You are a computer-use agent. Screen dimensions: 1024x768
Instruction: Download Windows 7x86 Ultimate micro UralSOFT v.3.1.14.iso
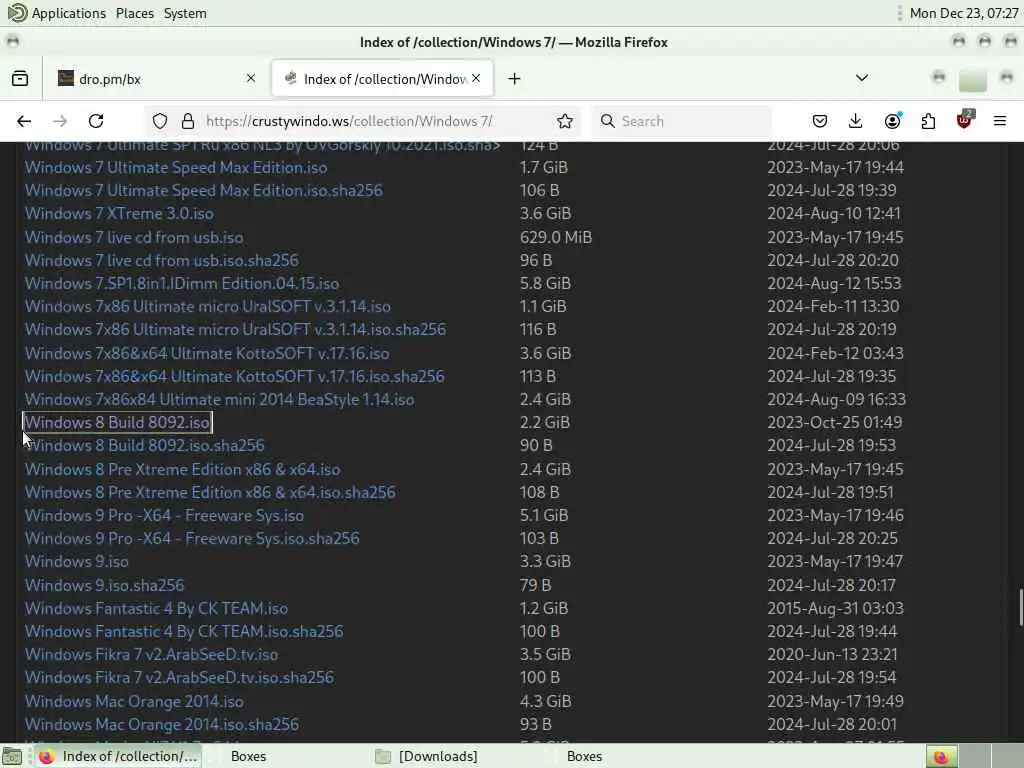pos(208,306)
